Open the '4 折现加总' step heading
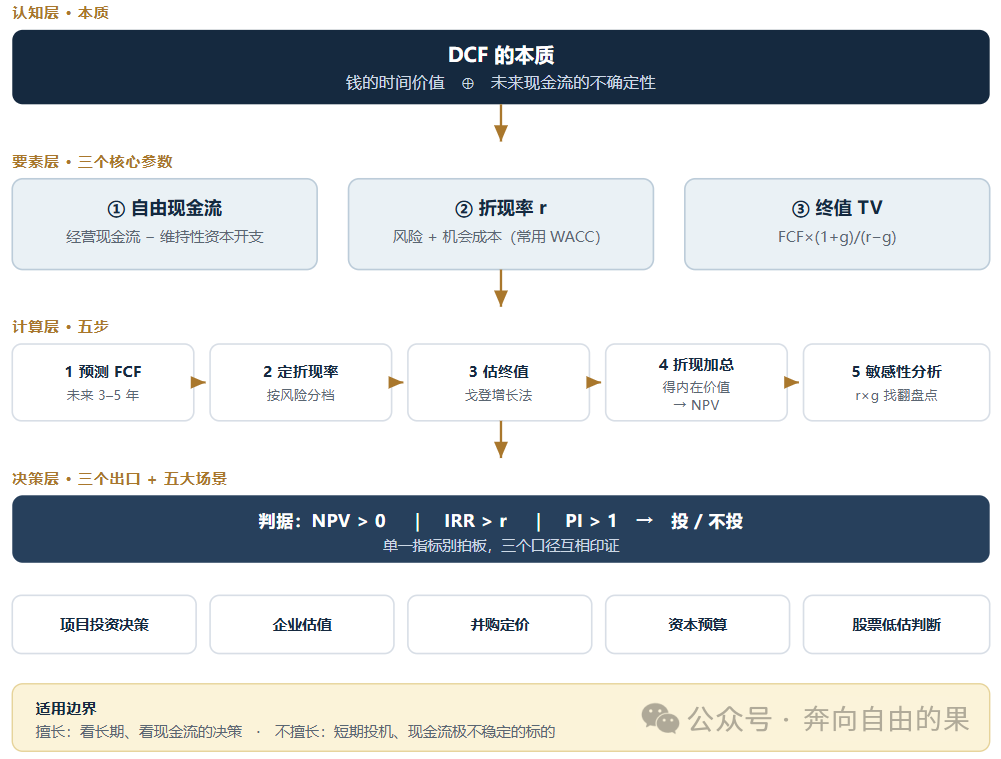Screen dimensions: 1001x759 pyautogui.click(x=696, y=364)
